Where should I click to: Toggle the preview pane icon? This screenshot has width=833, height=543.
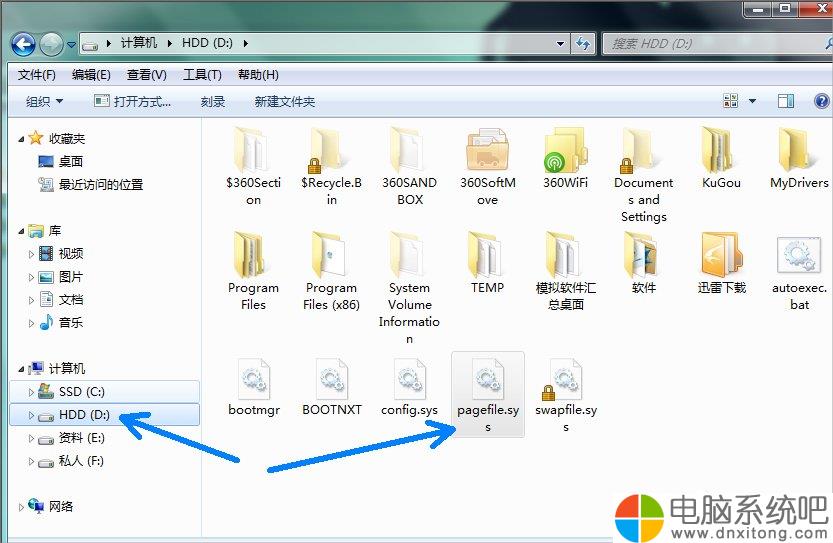[786, 101]
